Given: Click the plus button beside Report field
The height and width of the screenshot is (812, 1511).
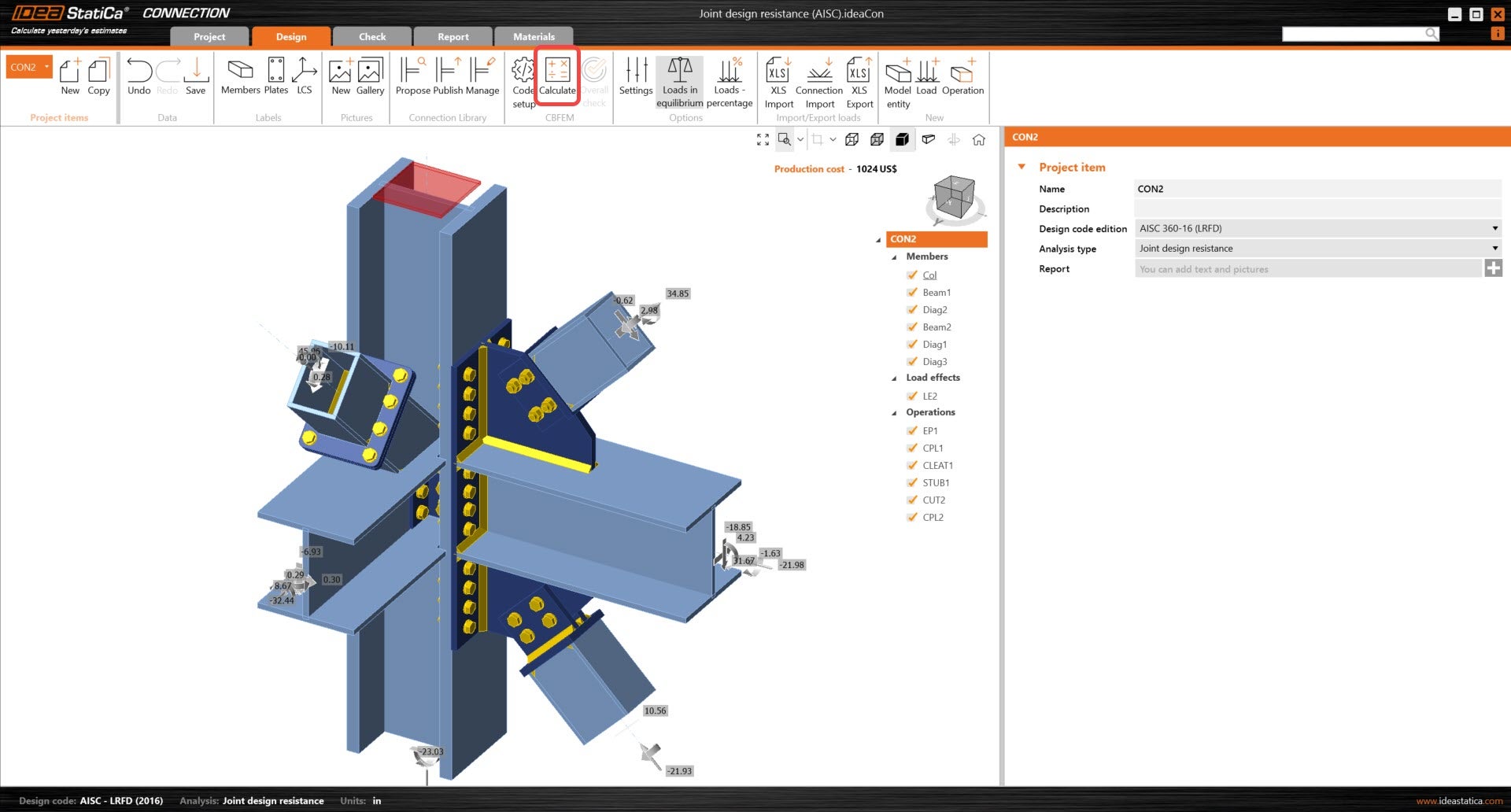Looking at the screenshot, I should tap(1493, 268).
